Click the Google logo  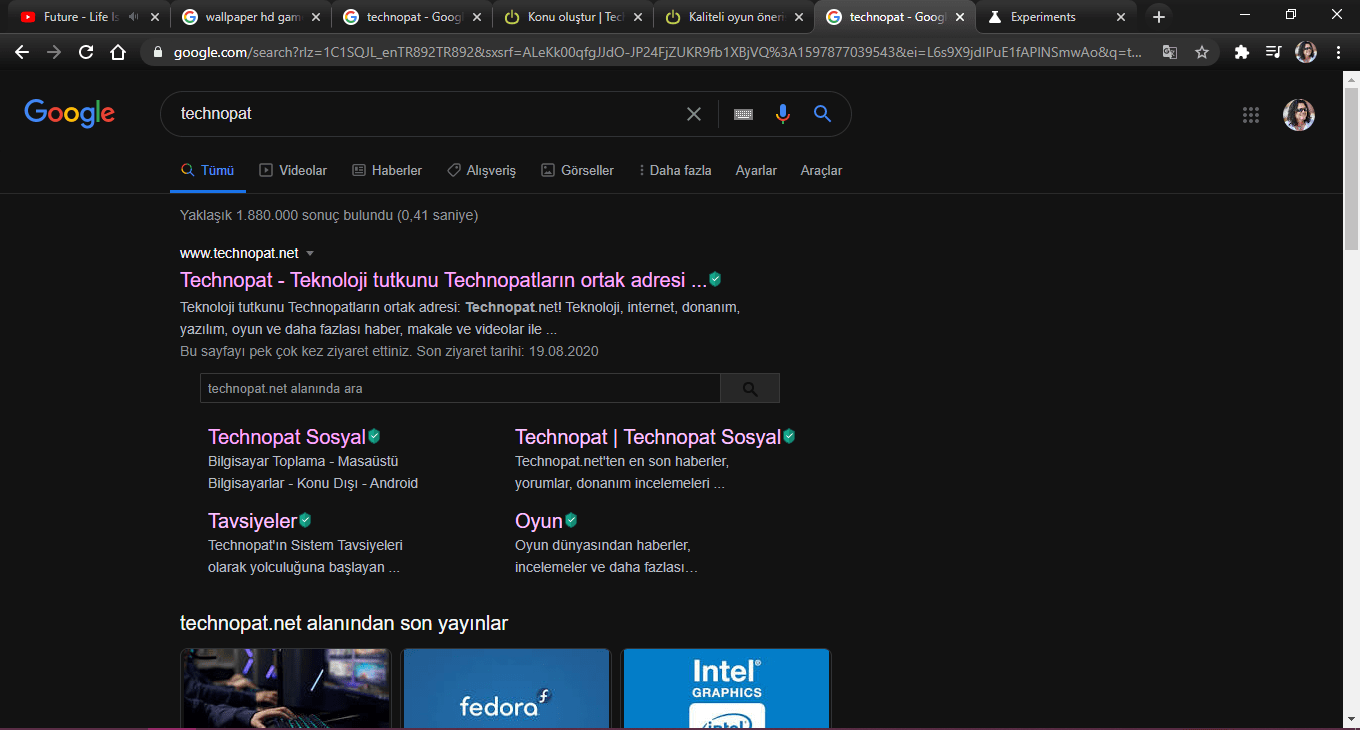point(70,113)
